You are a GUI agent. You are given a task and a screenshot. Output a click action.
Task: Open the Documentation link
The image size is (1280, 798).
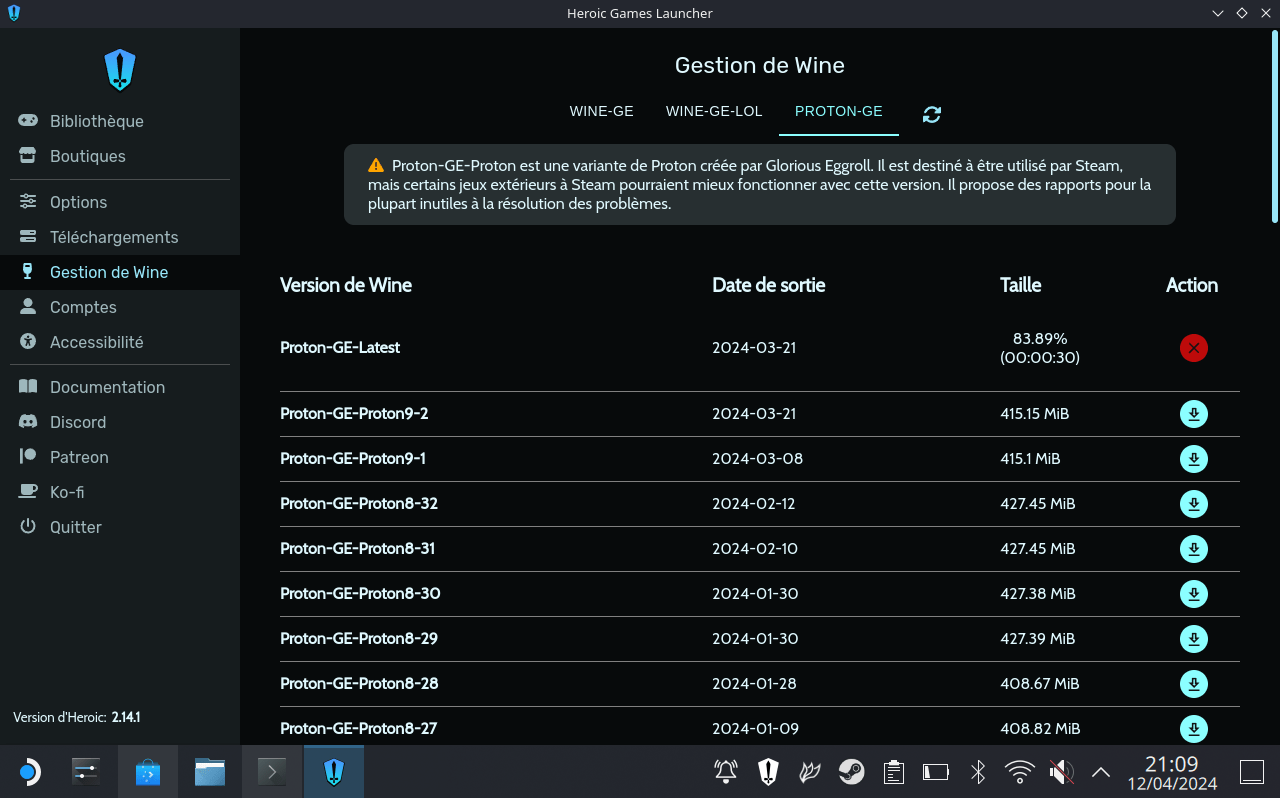pos(120,387)
